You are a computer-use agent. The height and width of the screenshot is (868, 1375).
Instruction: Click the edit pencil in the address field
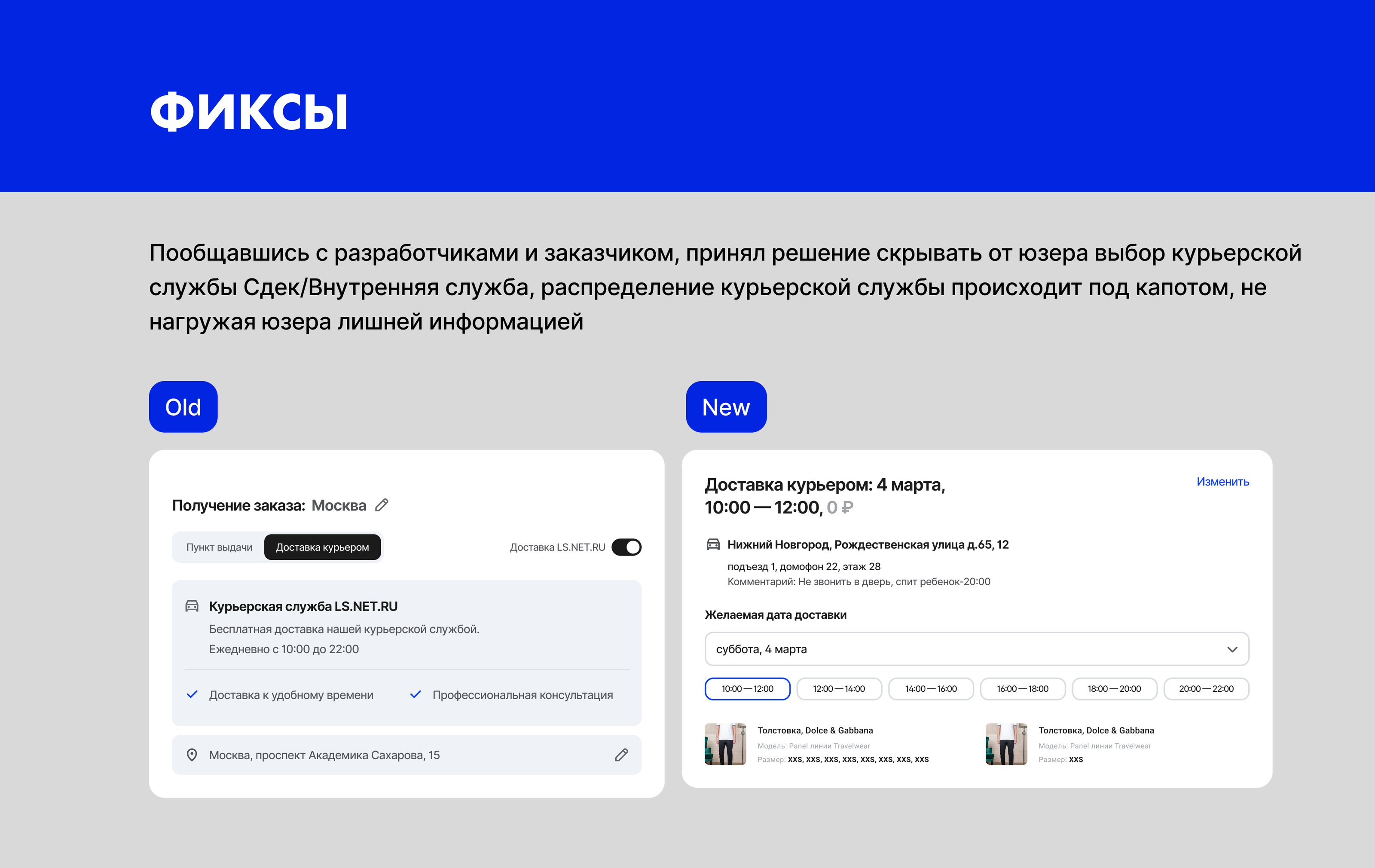click(x=621, y=755)
